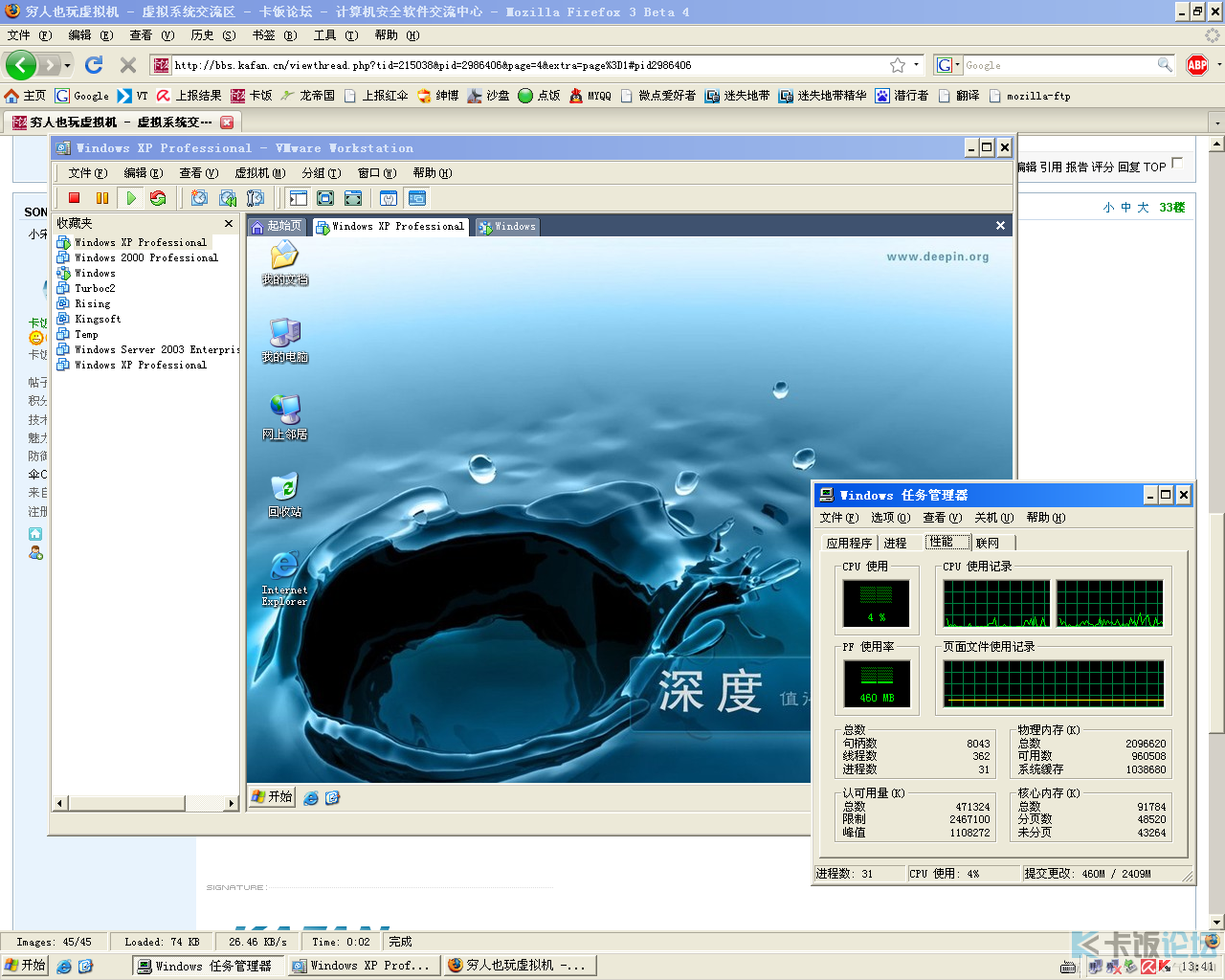Enter VMware full screen mode icon
This screenshot has height=980, width=1225.
[325, 198]
